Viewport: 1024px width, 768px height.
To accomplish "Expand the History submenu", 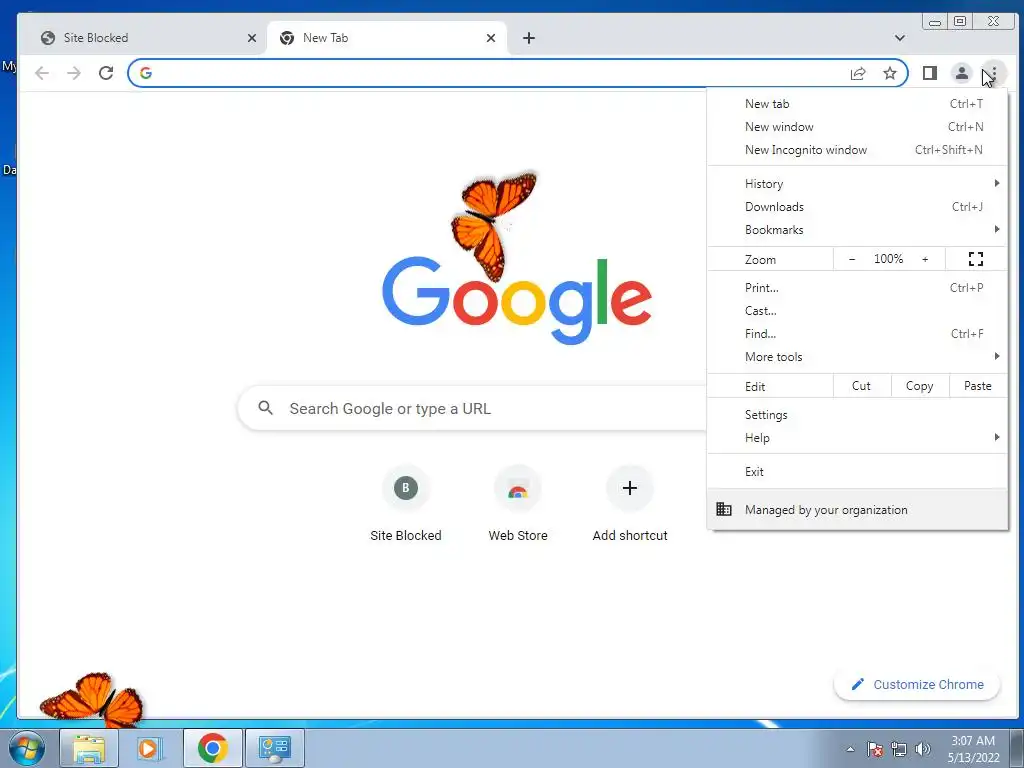I will point(857,184).
